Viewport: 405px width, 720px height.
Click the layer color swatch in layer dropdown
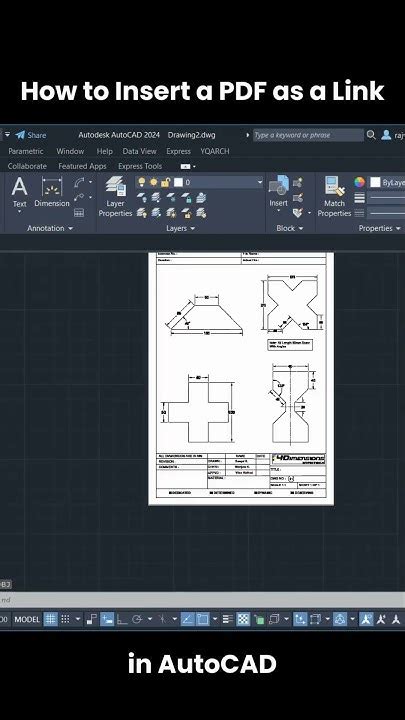pyautogui.click(x=178, y=182)
